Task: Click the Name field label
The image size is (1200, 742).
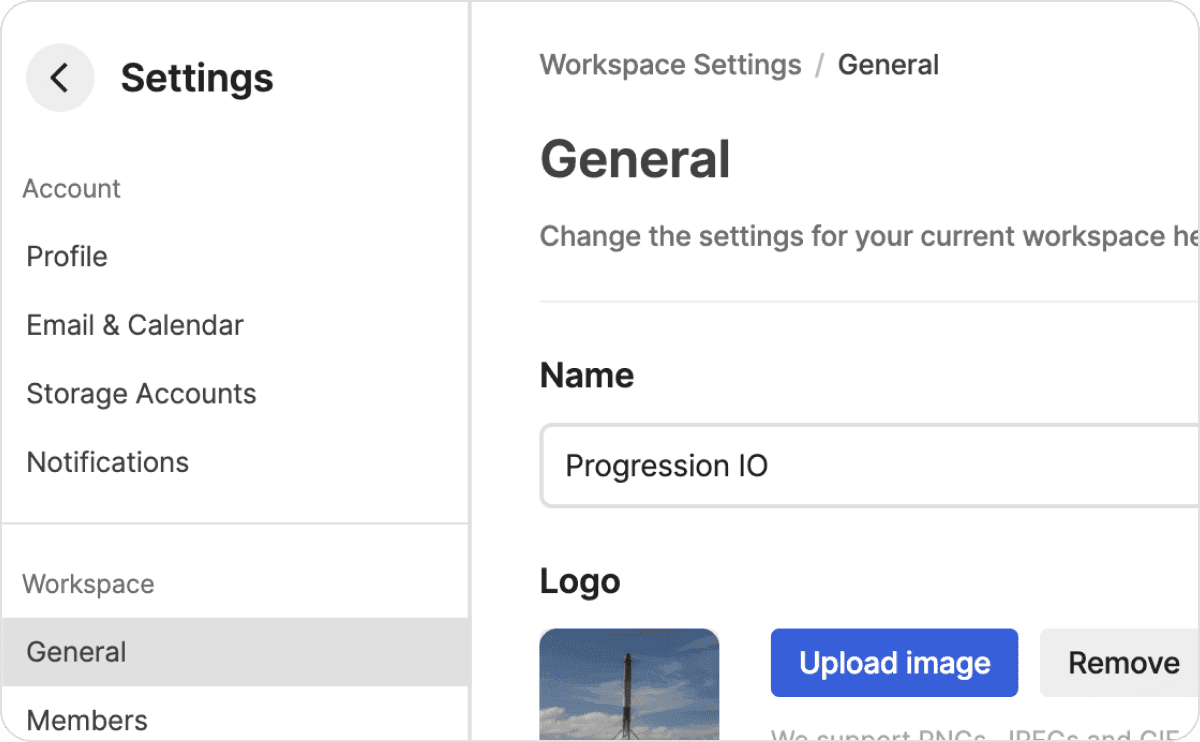Action: (x=587, y=376)
